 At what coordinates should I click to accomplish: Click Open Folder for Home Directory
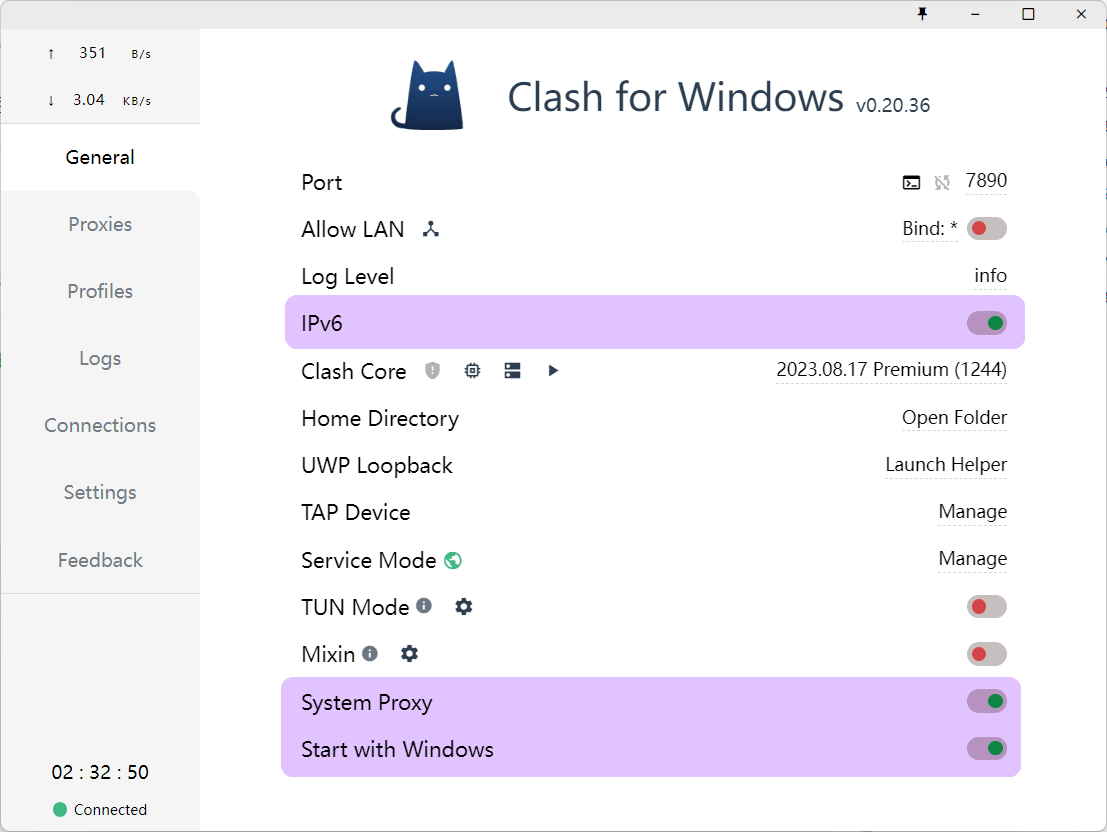(x=954, y=418)
